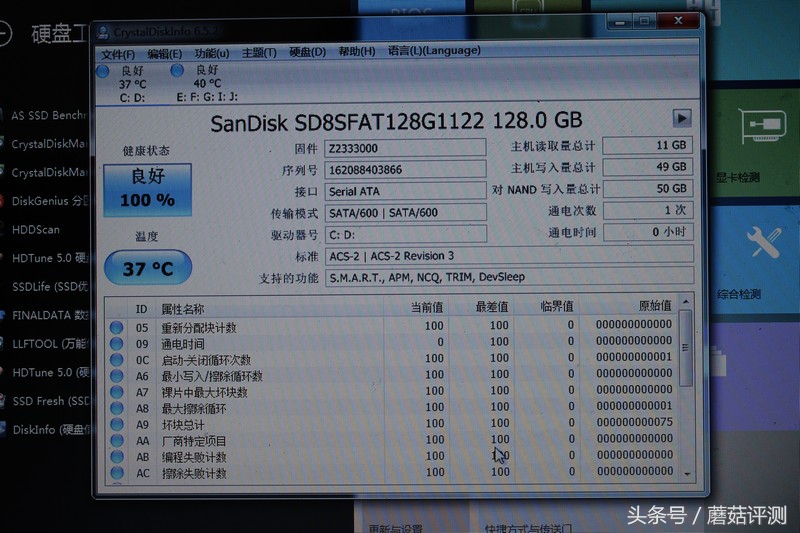
Task: Select attribute row 0C 启动-关闭循环次数
Action: (393, 359)
